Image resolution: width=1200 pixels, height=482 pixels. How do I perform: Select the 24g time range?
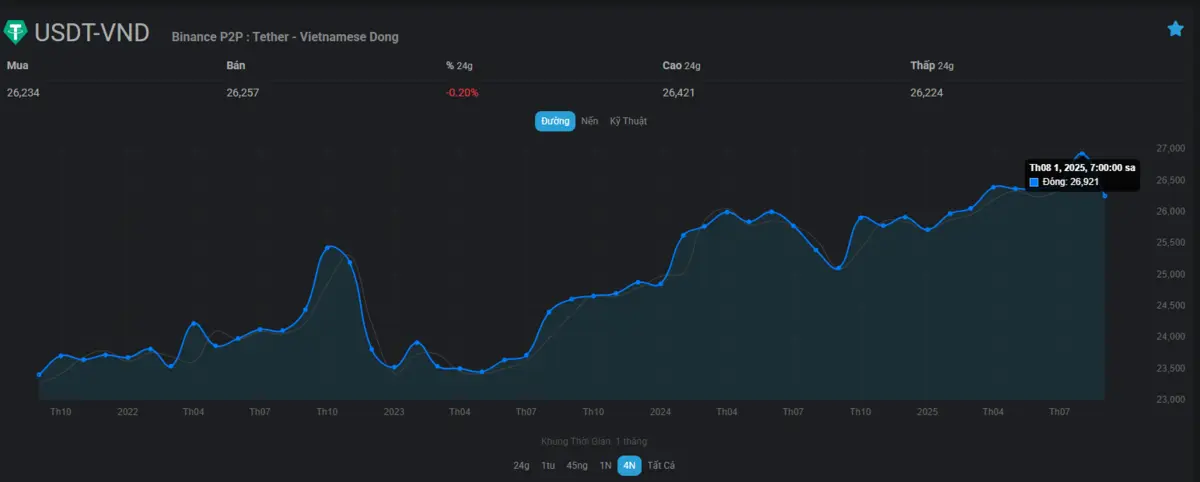[521, 465]
